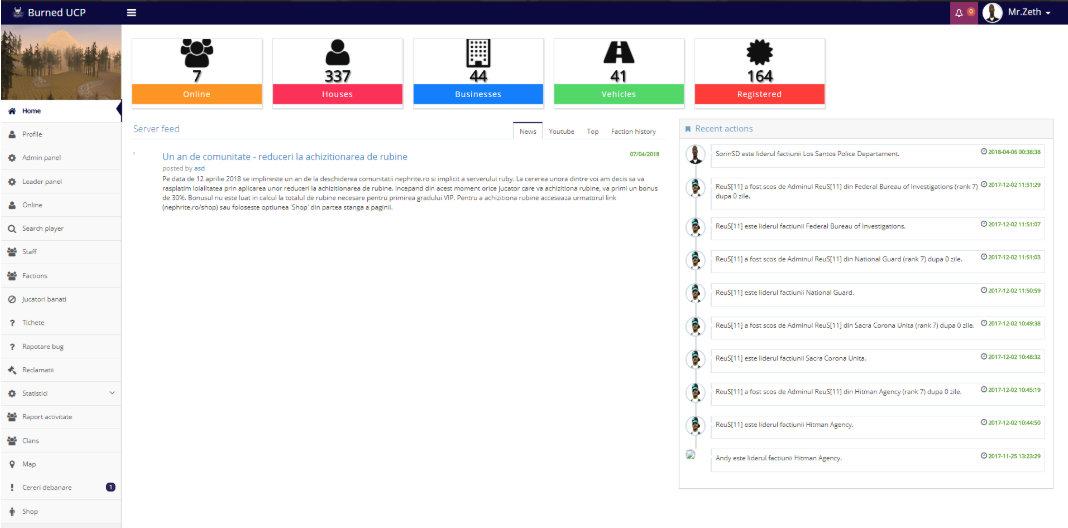This screenshot has height=528, width=1068.
Task: Open the Mr.Zeth account dropdown
Action: [x=1016, y=12]
